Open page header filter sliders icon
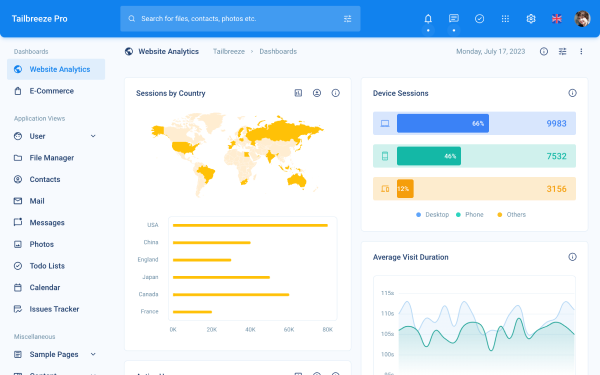The height and width of the screenshot is (375, 600). click(x=562, y=51)
